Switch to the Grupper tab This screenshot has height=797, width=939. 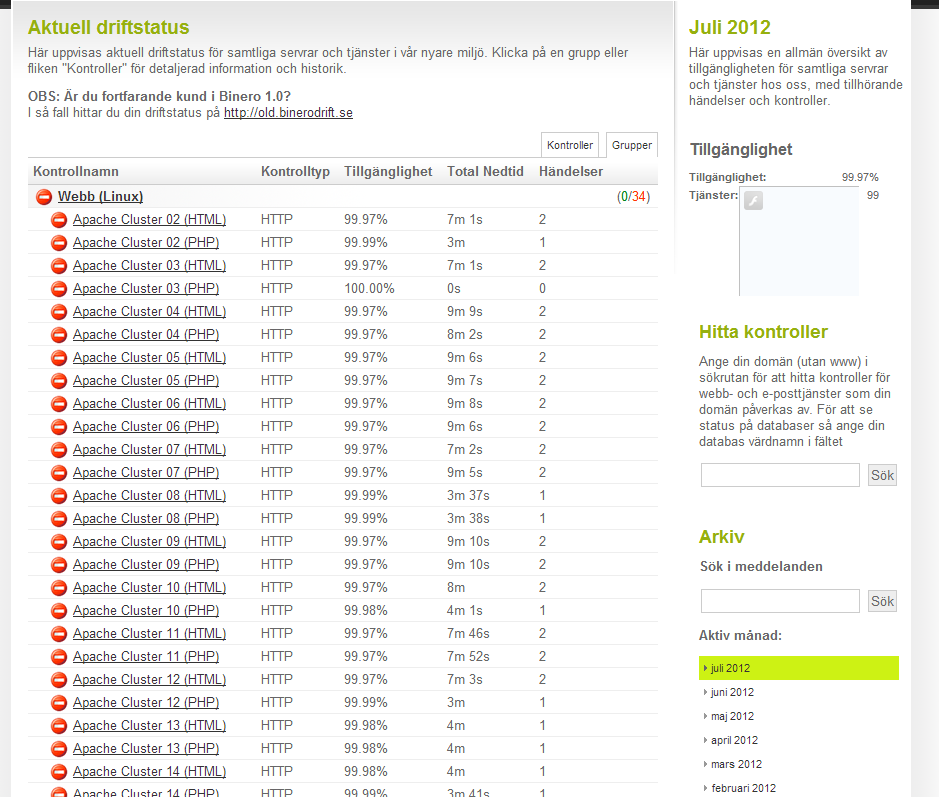632,145
